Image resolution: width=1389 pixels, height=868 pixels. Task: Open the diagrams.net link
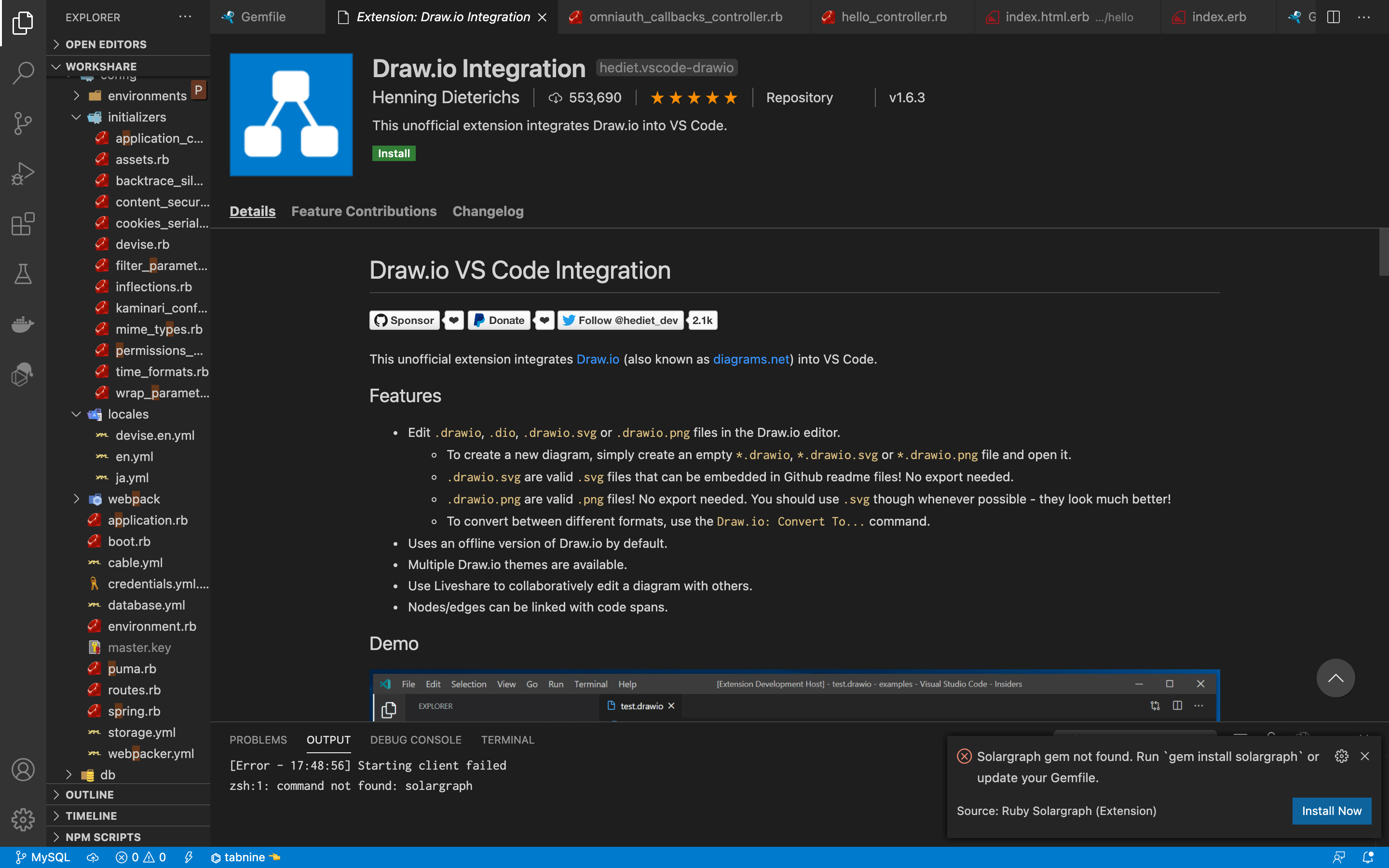pos(751,359)
